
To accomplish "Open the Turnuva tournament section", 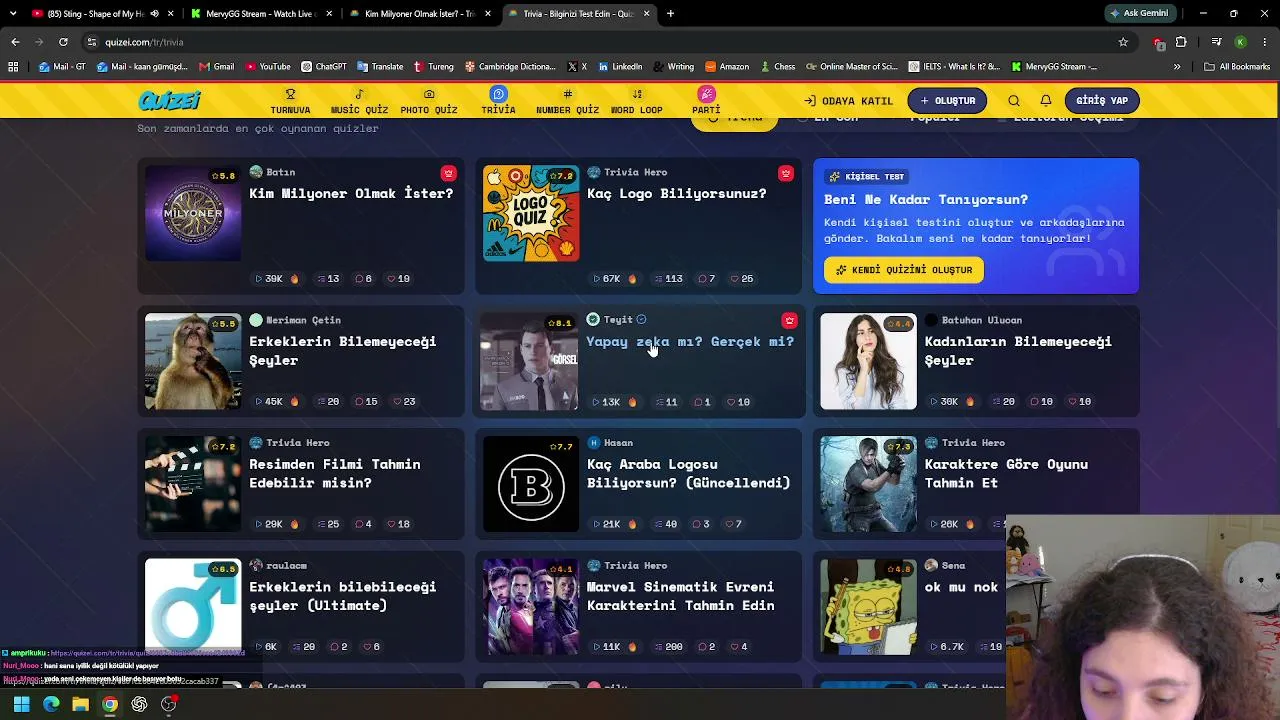I will tap(290, 101).
